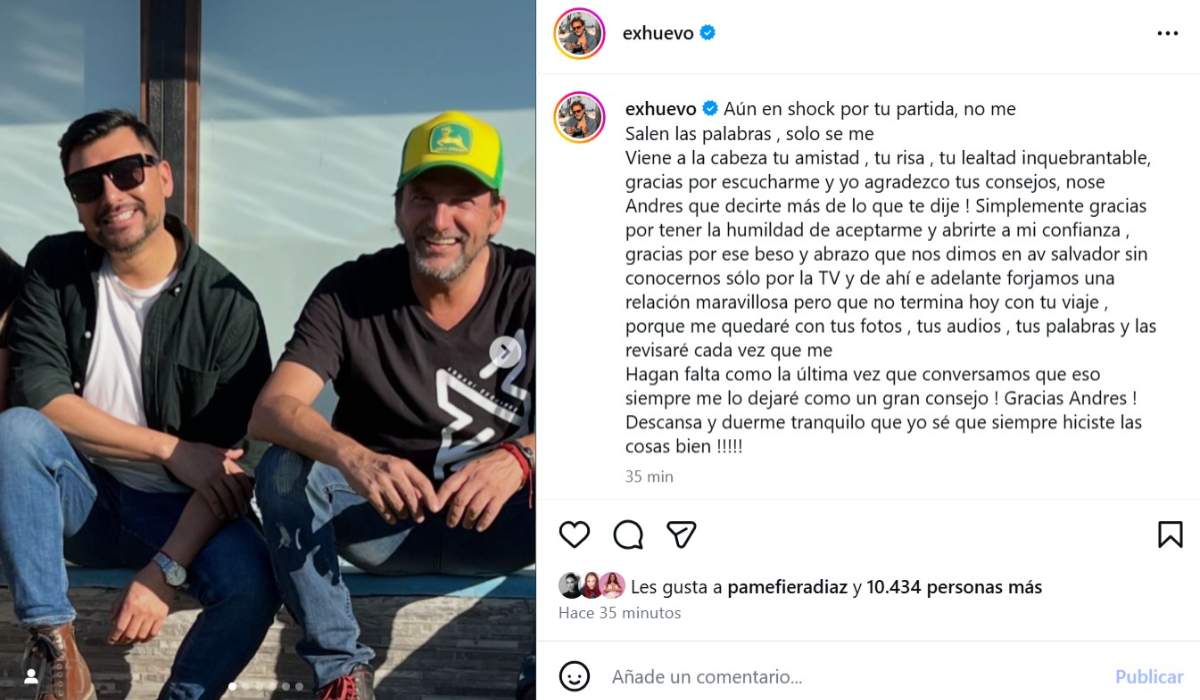
Task: Like the post with the heart icon
Action: point(574,535)
